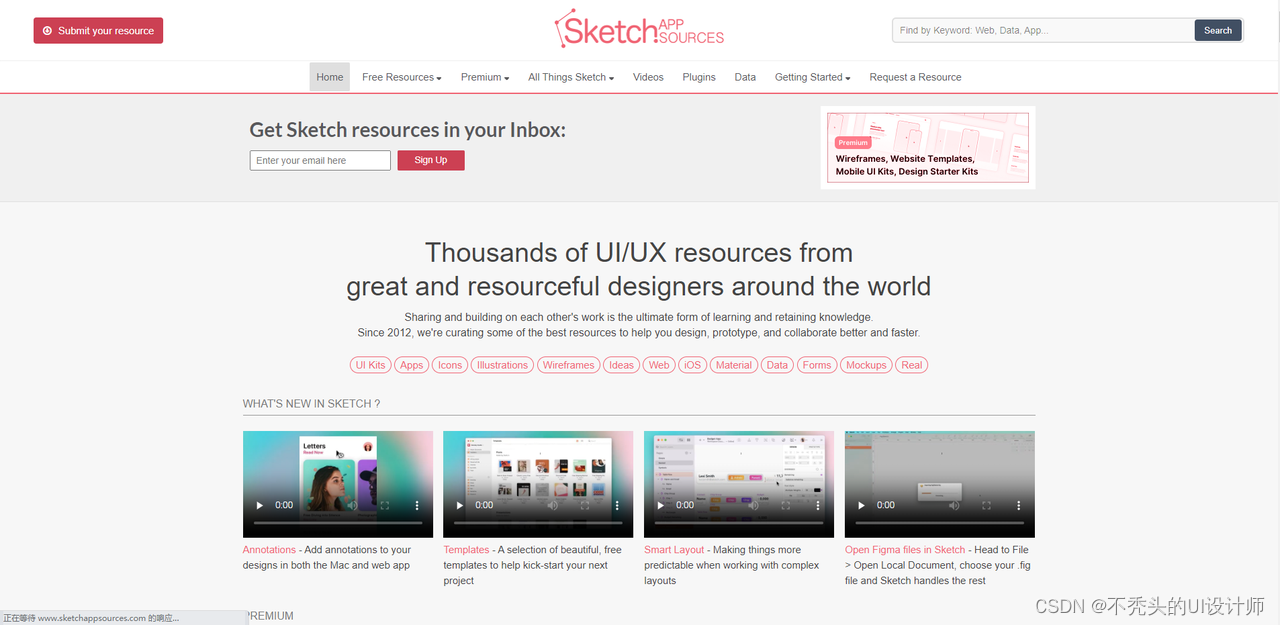Seek in the Smart Layout video progress bar
Viewport: 1280px width, 625px height.
(739, 523)
